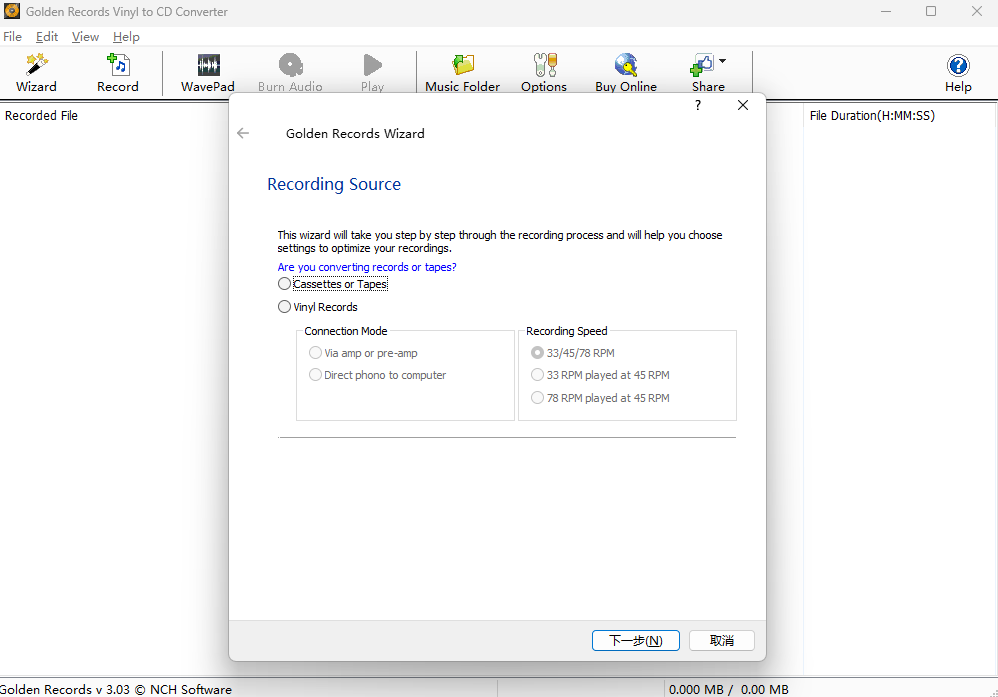Expand the Share dropdown arrow

pos(722,62)
